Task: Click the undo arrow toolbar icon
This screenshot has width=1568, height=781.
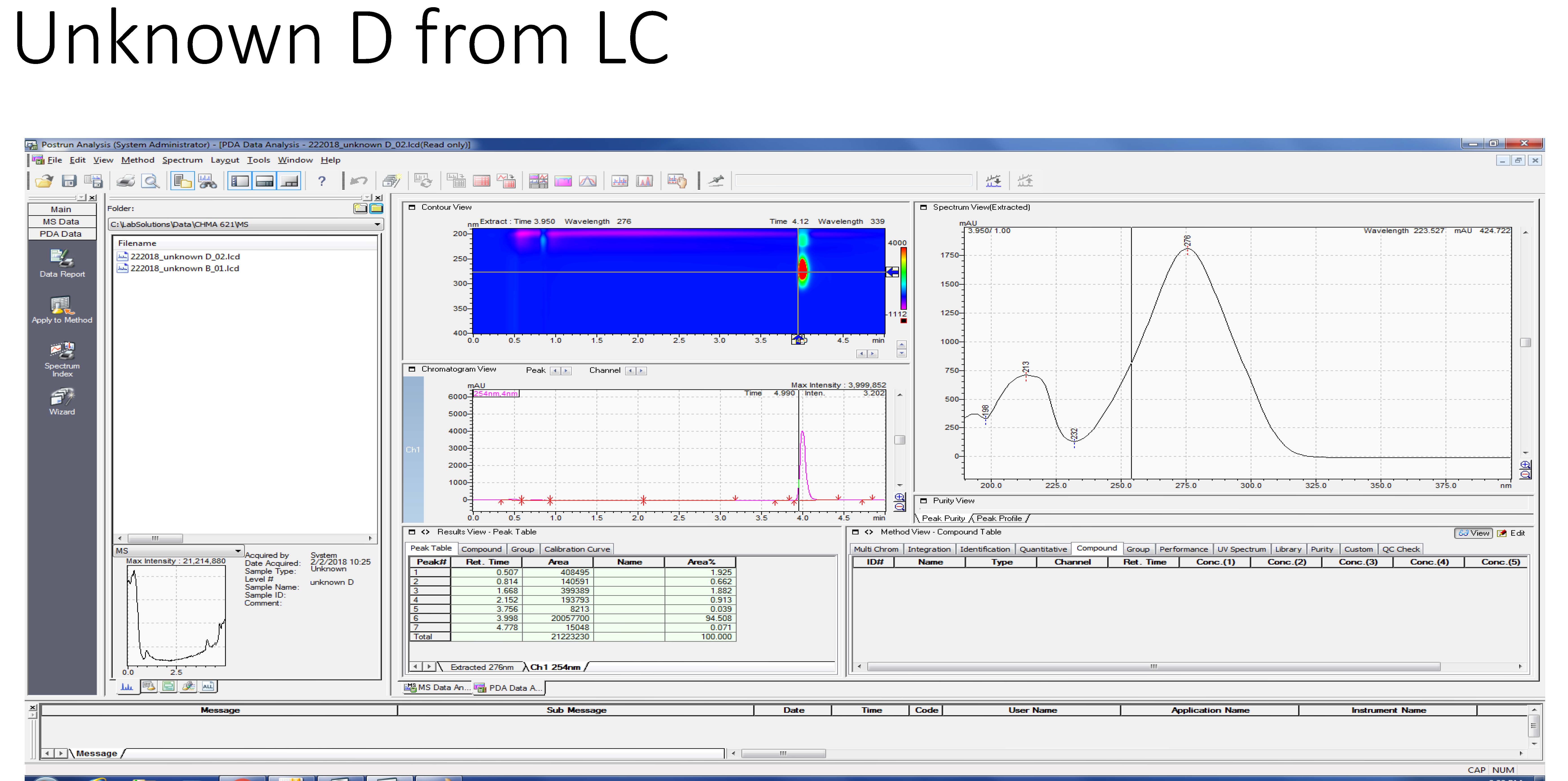Action: click(359, 181)
